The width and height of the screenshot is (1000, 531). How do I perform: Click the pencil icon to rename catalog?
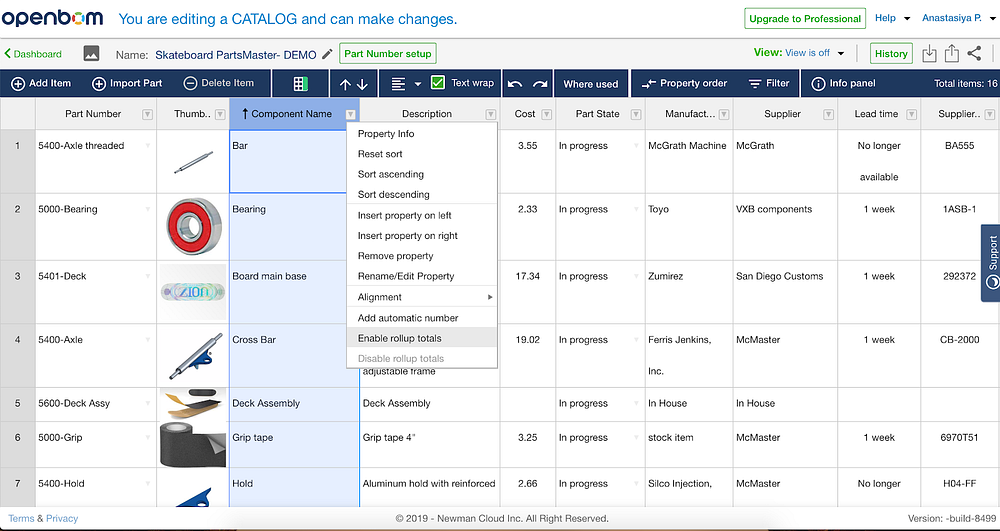pyautogui.click(x=327, y=54)
